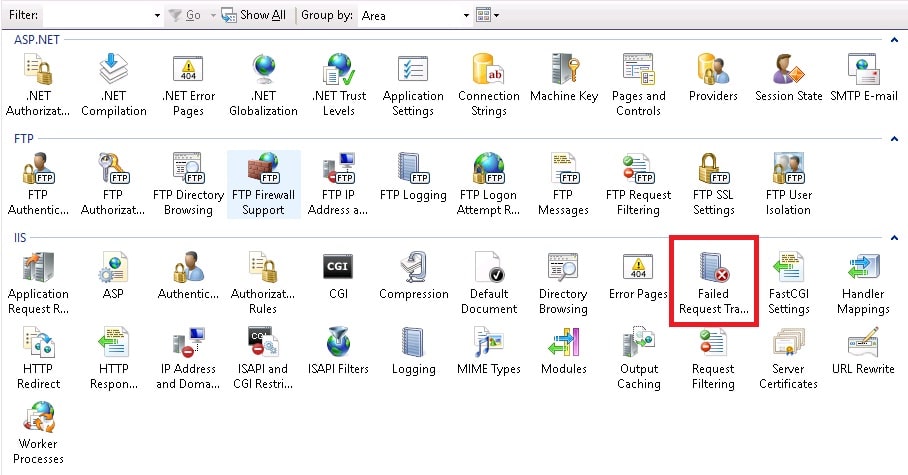Open FTP Messages feature
Image resolution: width=908 pixels, height=475 pixels.
pyautogui.click(x=563, y=184)
